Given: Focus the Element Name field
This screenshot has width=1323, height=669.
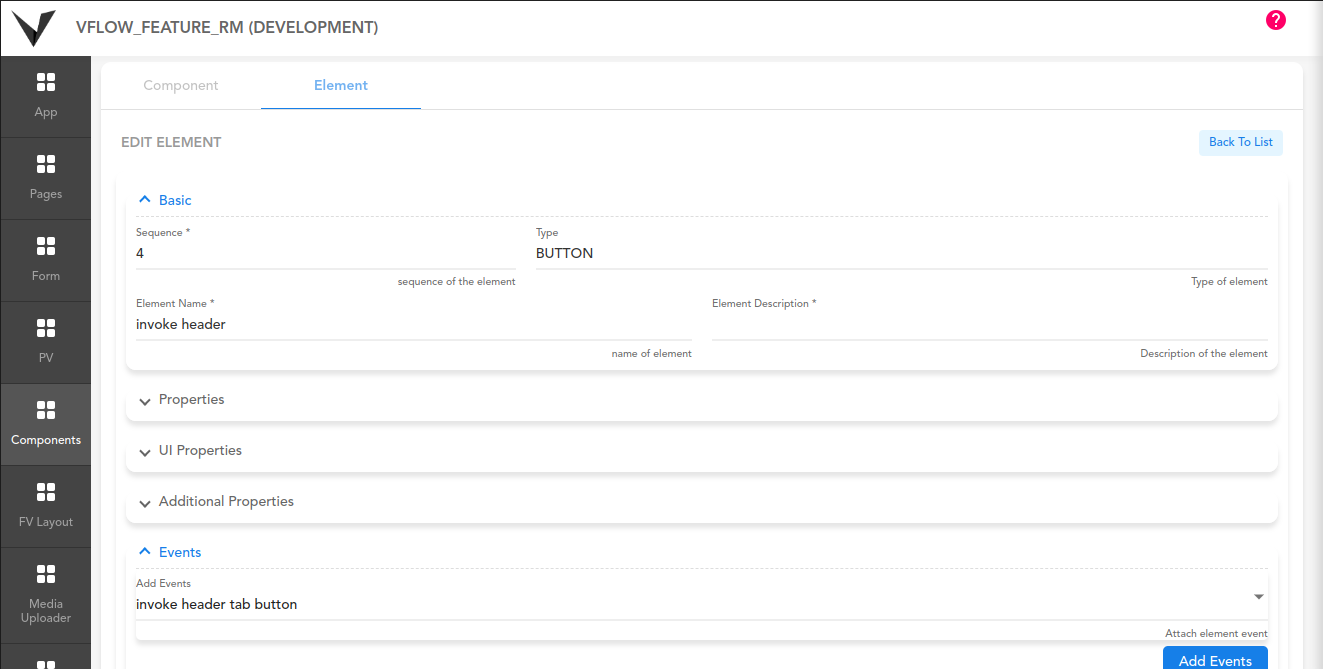Looking at the screenshot, I should 414,325.
